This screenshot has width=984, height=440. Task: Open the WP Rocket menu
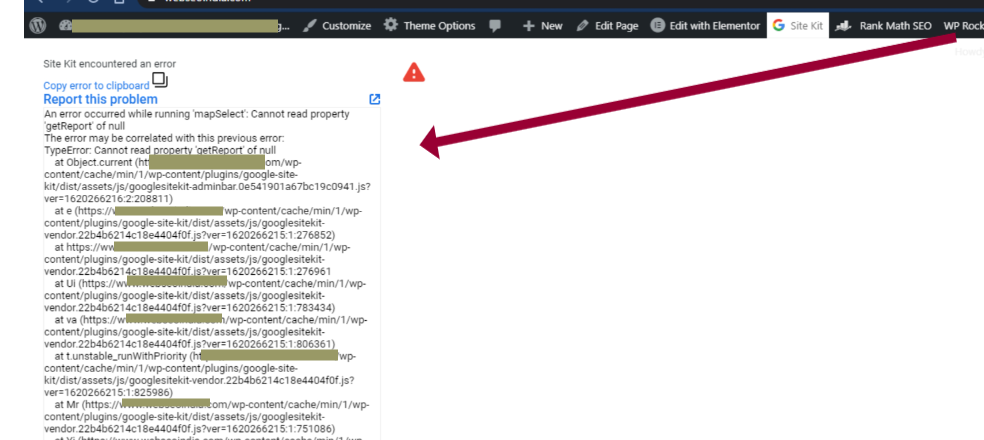[963, 26]
